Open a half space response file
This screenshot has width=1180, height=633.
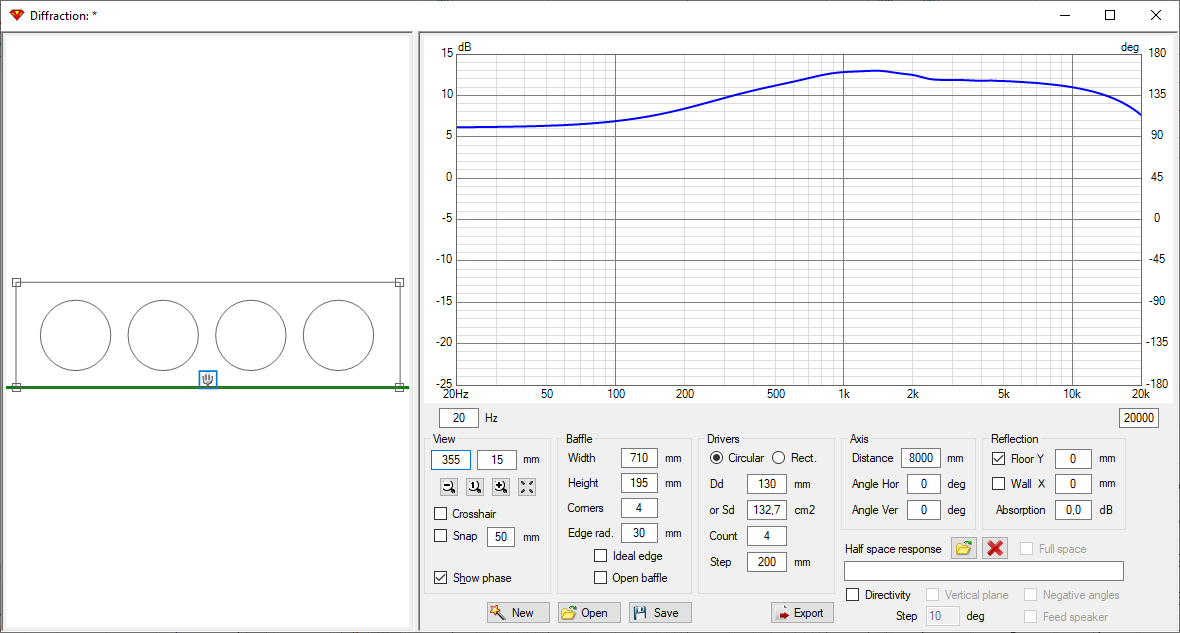click(963, 548)
